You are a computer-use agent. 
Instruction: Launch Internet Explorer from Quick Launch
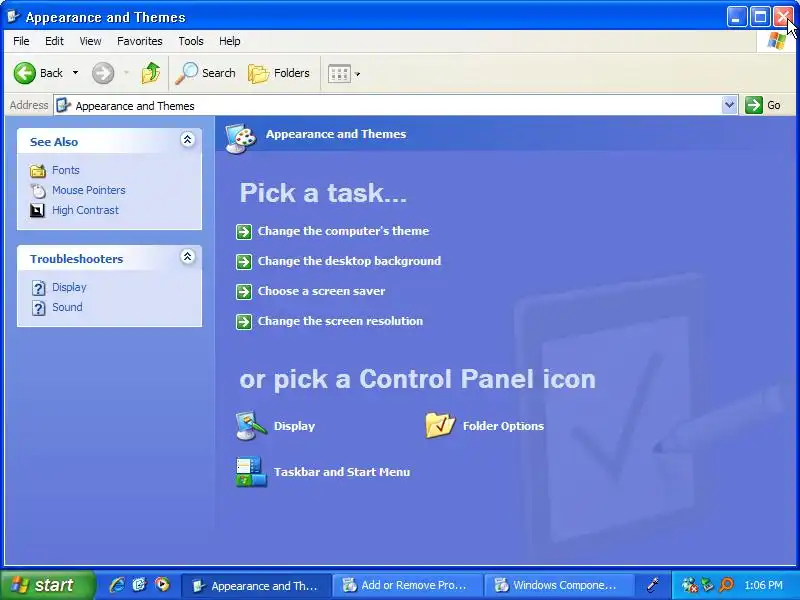click(x=117, y=585)
